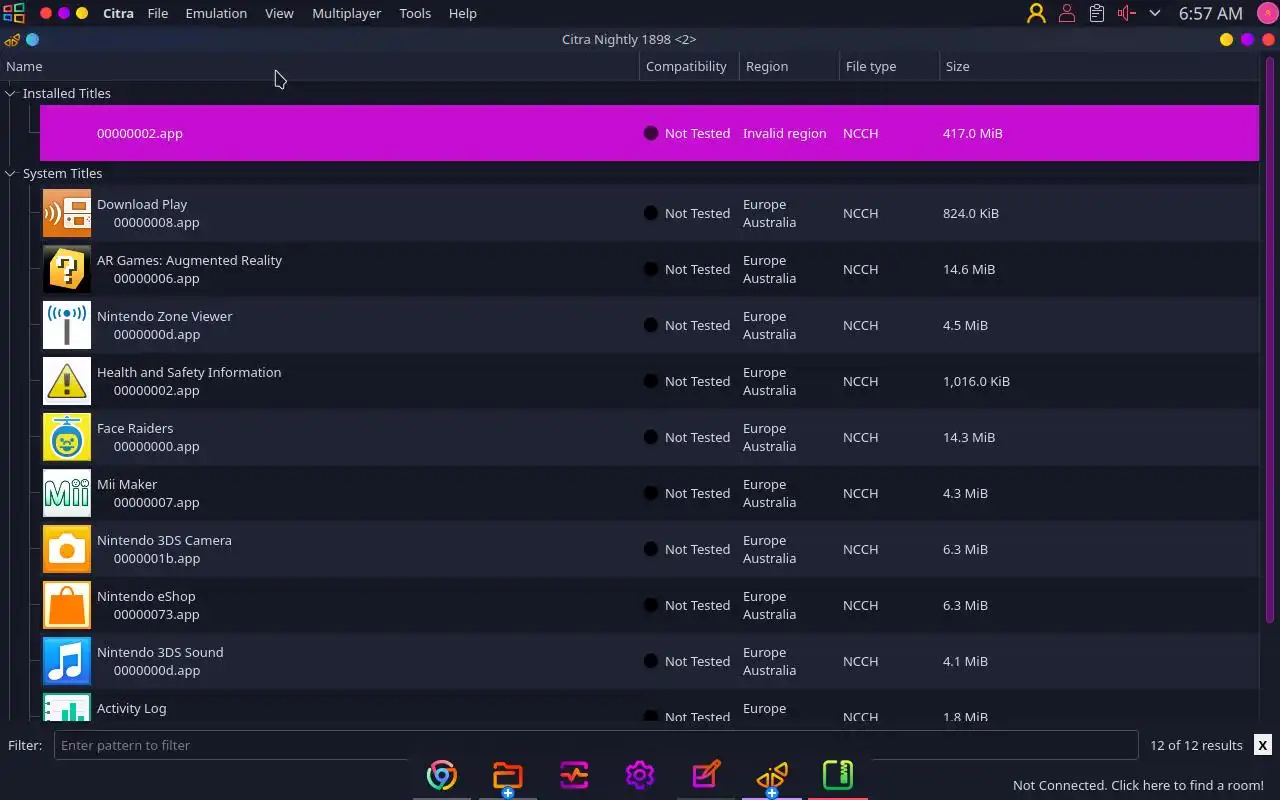Click the 12 of 12 results label
The height and width of the screenshot is (800, 1280).
pos(1196,745)
